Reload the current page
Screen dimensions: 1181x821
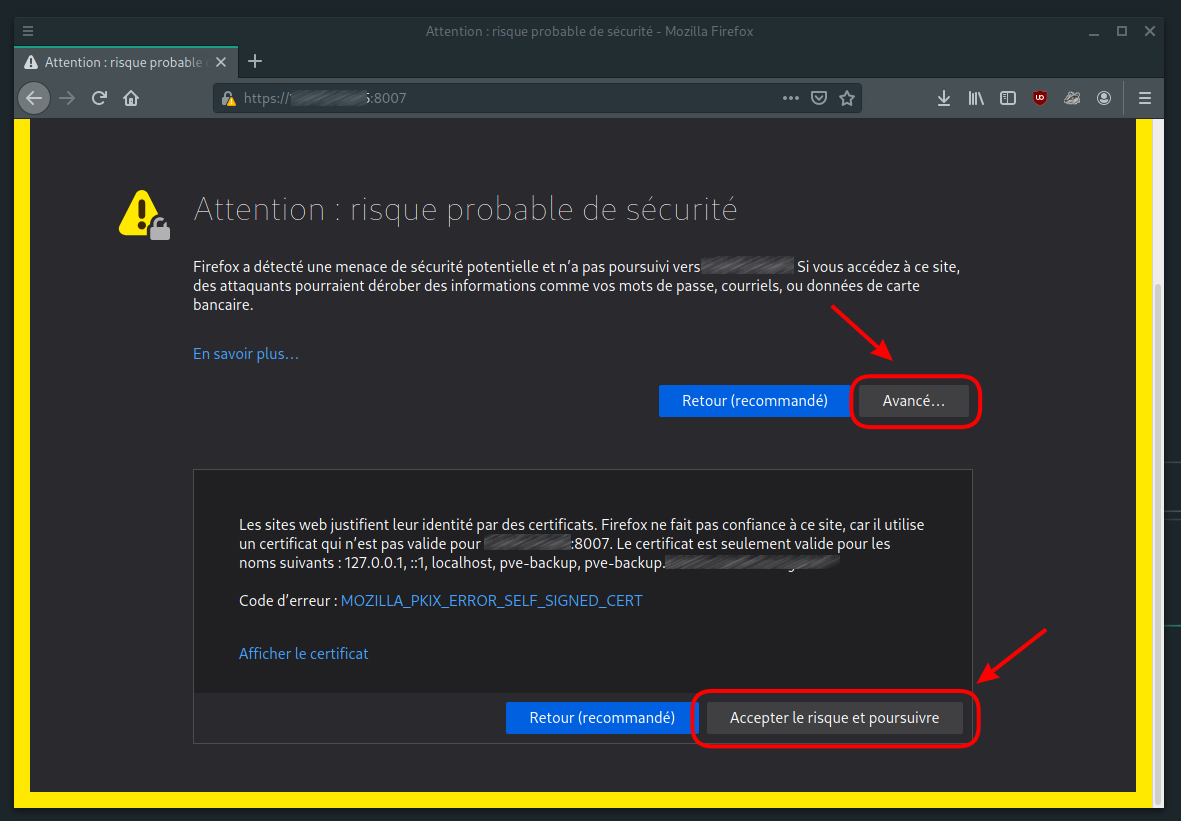point(99,98)
